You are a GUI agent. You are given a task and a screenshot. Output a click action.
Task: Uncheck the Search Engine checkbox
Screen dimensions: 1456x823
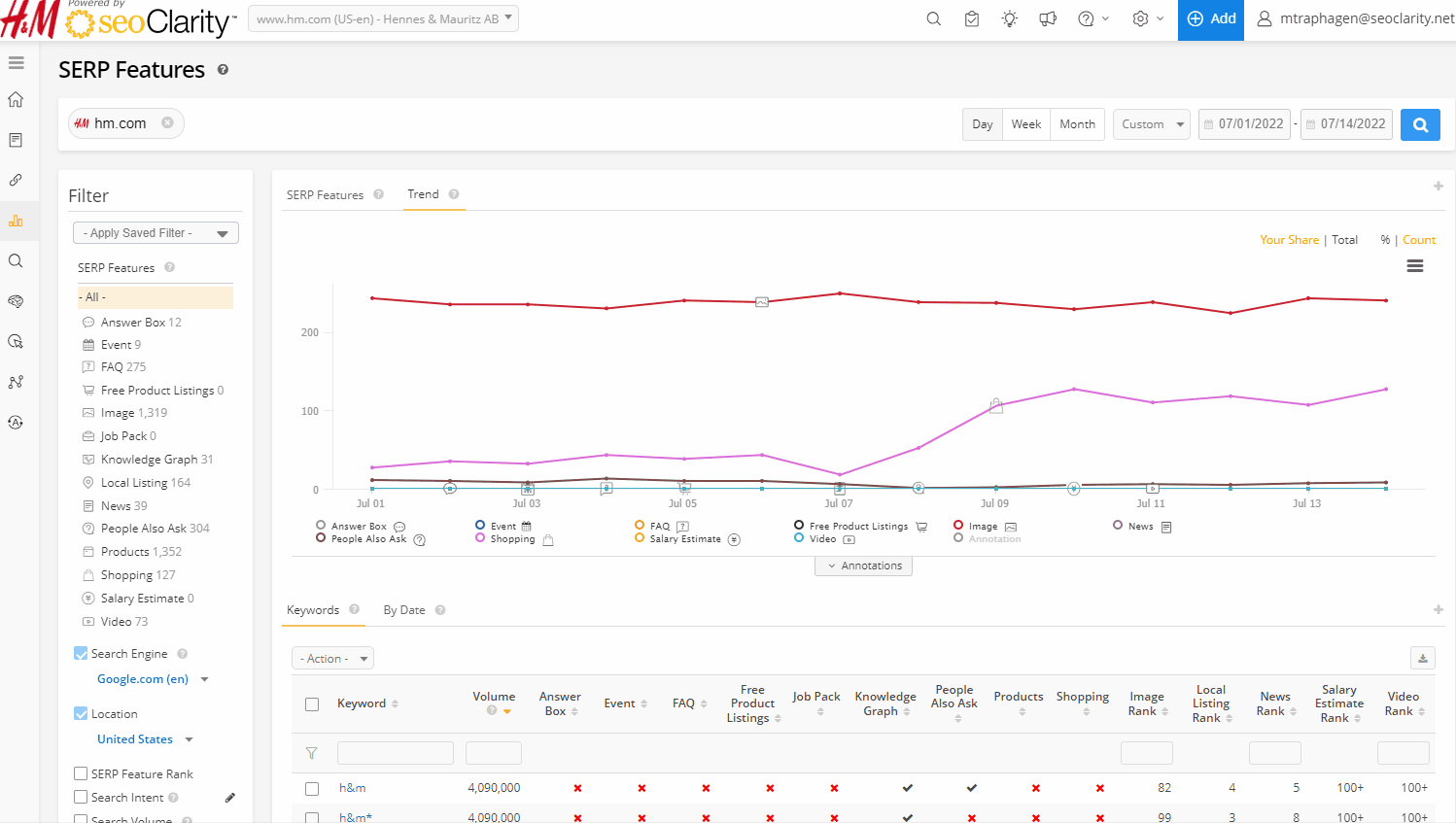click(x=81, y=653)
